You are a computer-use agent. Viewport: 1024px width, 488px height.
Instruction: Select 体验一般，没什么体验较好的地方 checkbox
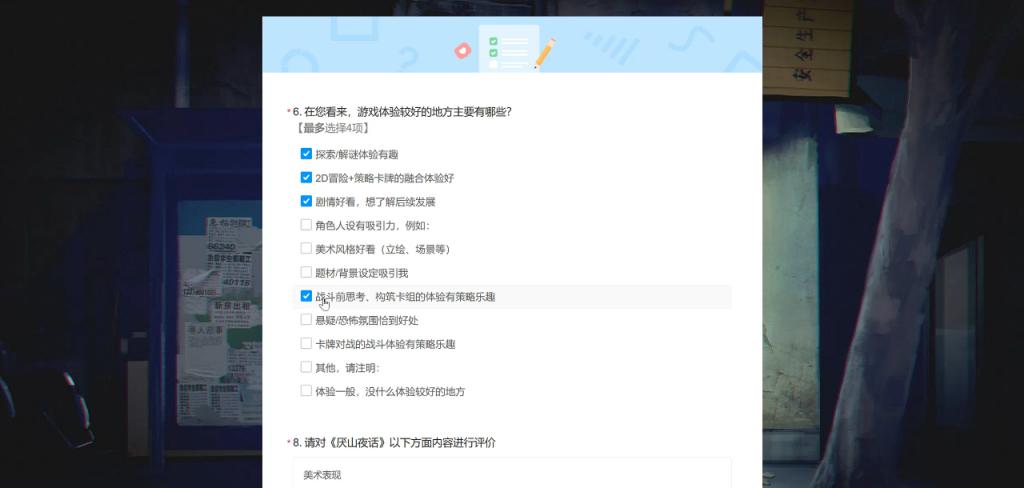click(306, 391)
